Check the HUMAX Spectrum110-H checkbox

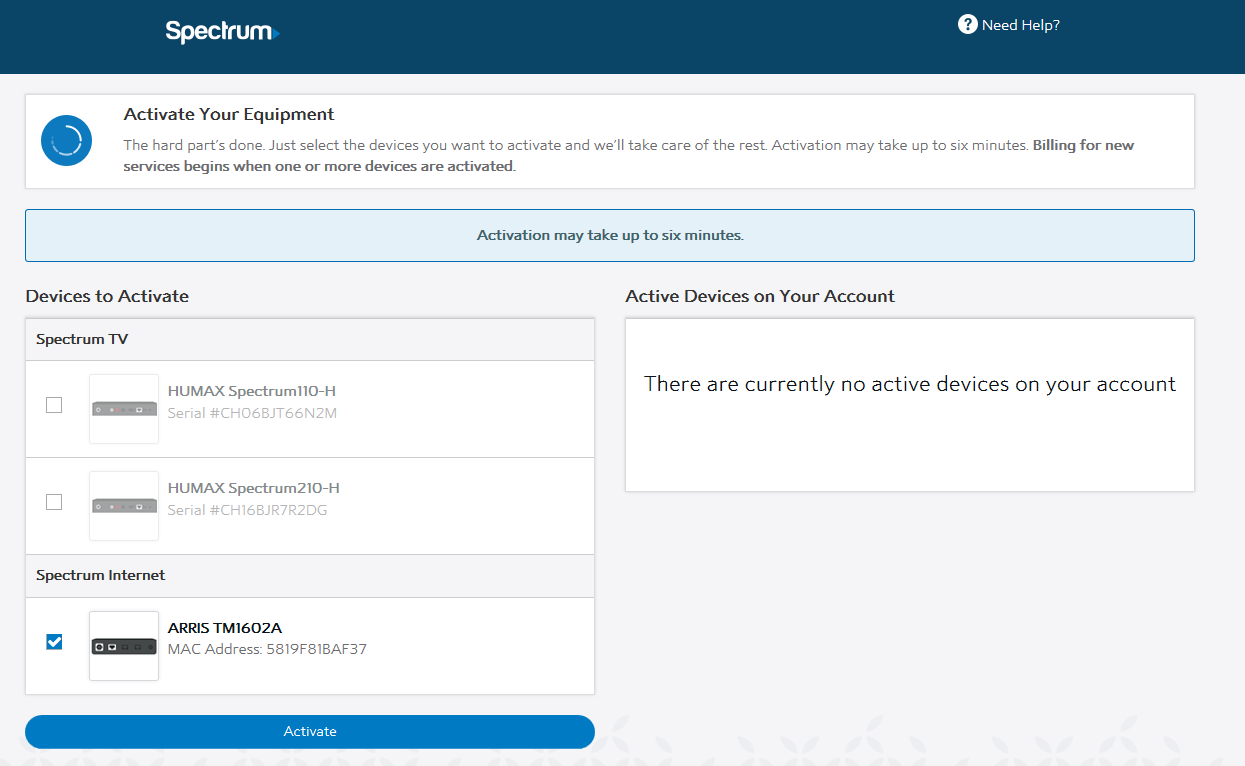point(54,405)
